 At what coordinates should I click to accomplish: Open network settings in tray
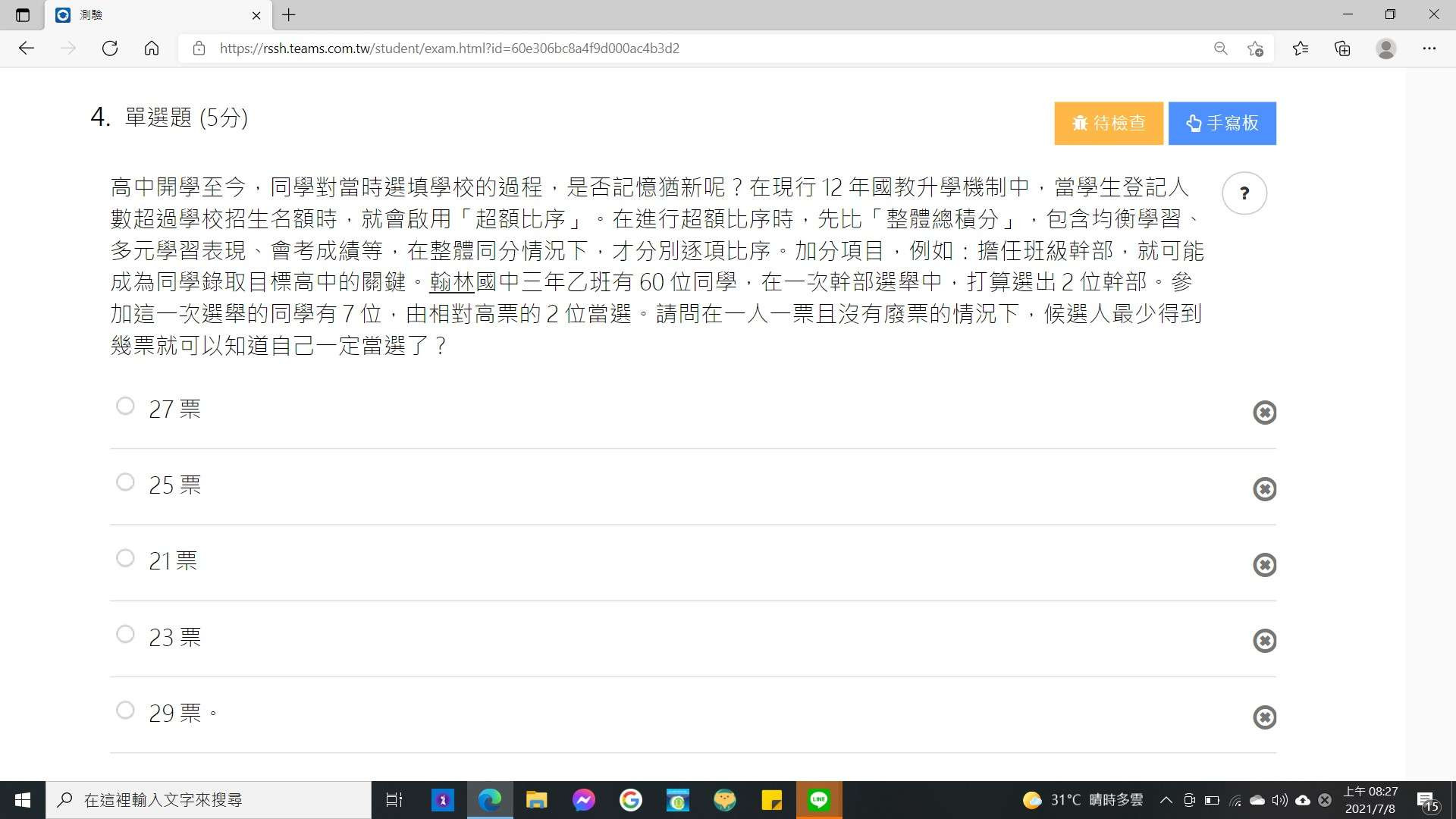[x=1235, y=800]
